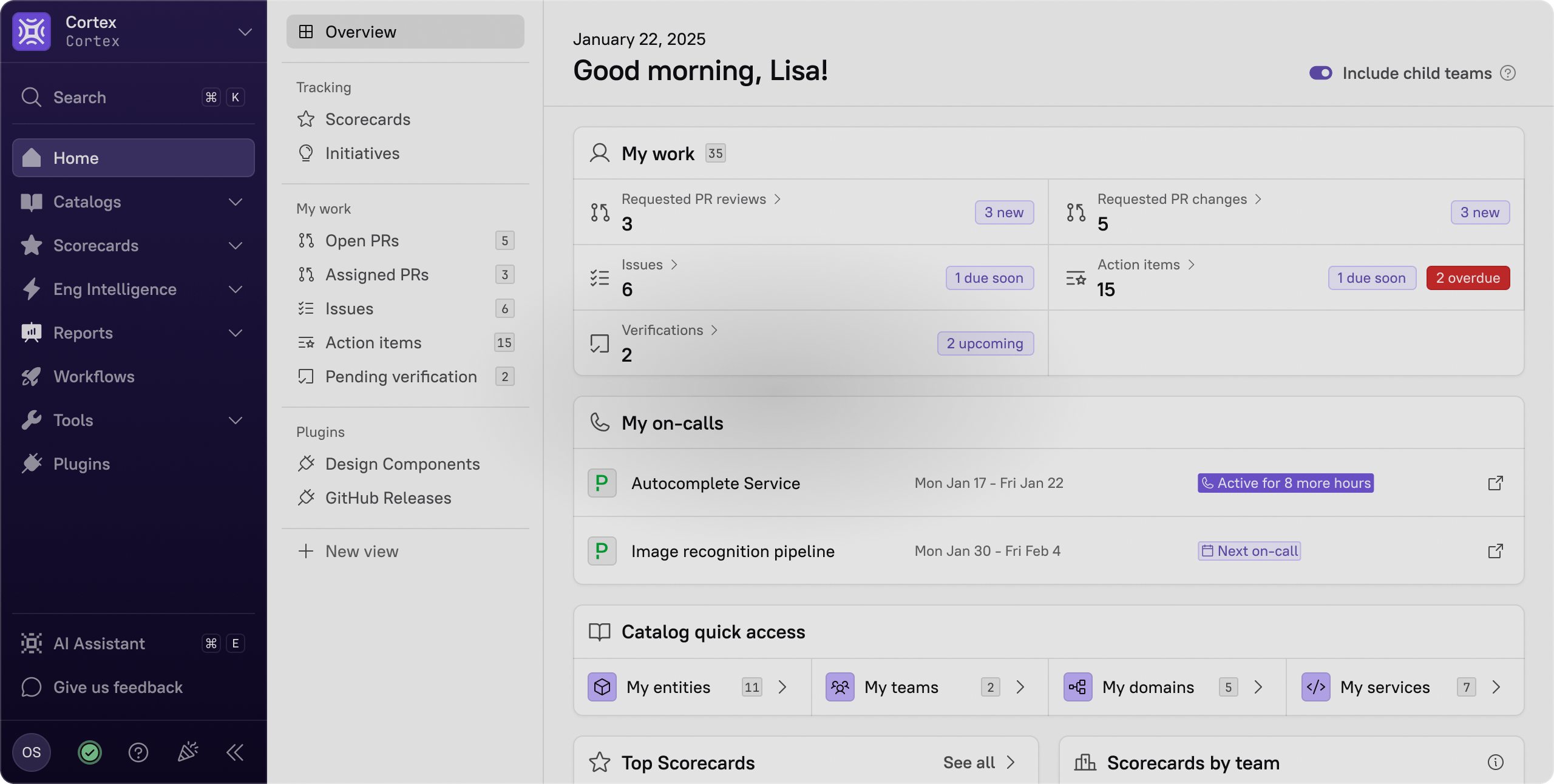
Task: Click the Cortex logo icon
Action: tap(32, 32)
